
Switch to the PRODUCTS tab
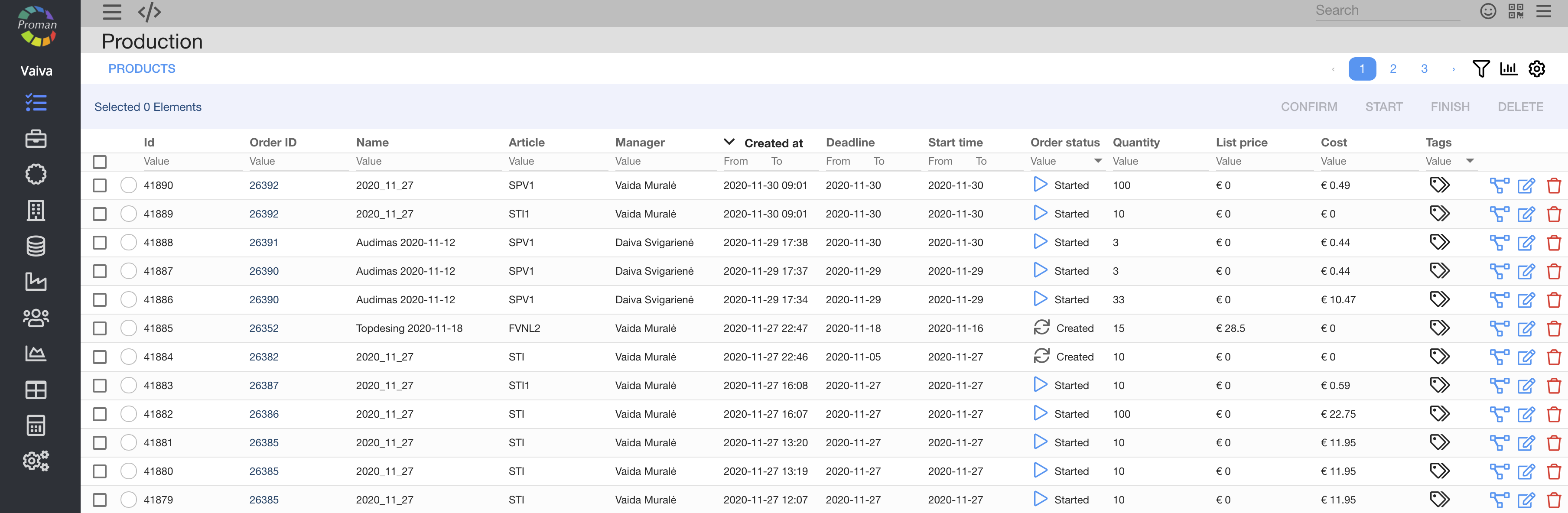click(x=142, y=69)
